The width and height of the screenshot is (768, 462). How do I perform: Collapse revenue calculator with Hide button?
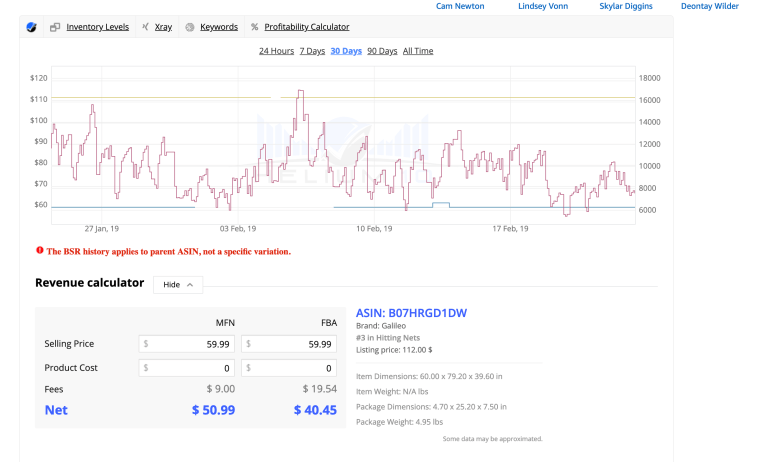point(178,285)
